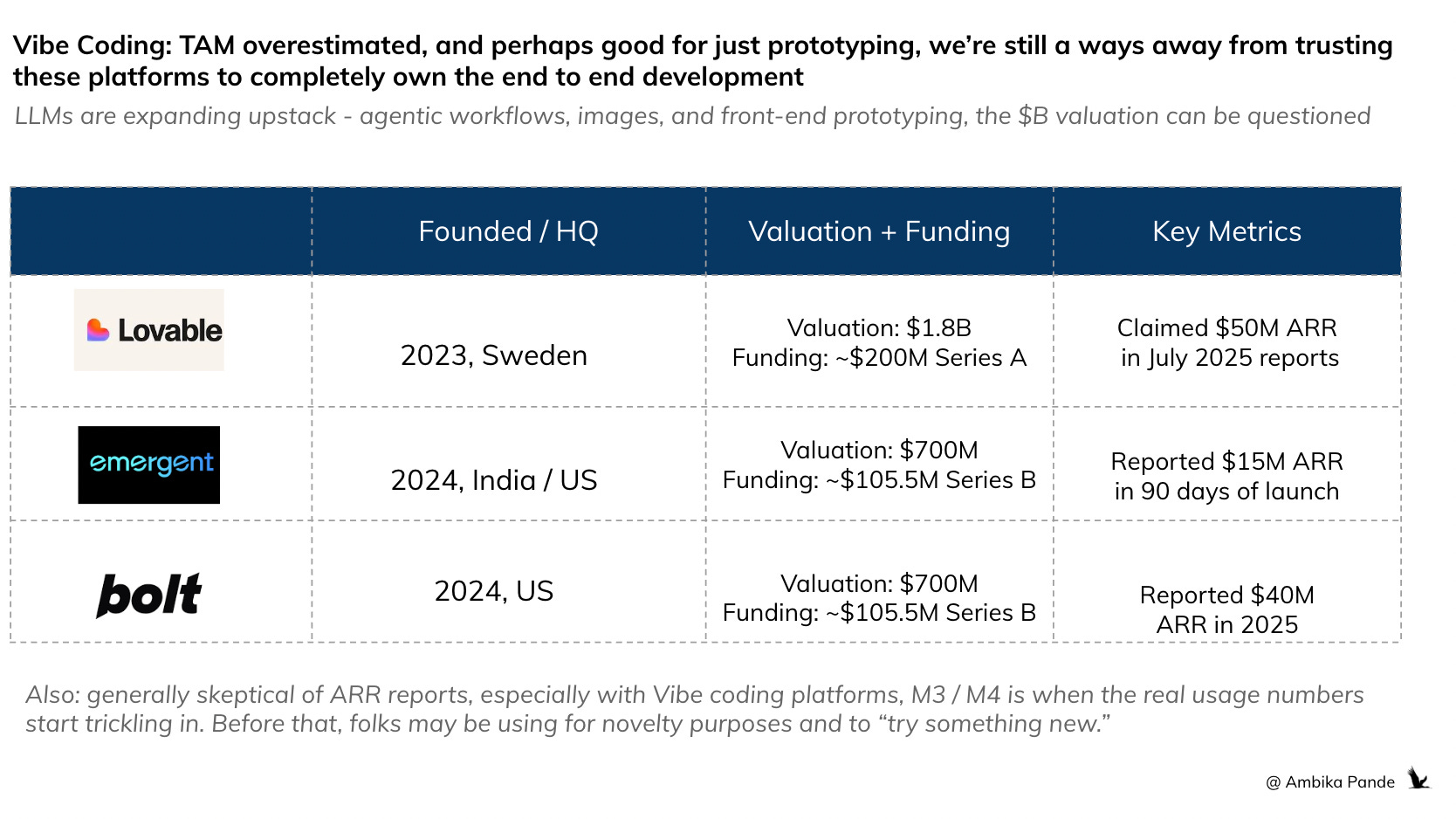Select Lovable's $1.8B valuation cell
1456x819 pixels.
point(879,342)
